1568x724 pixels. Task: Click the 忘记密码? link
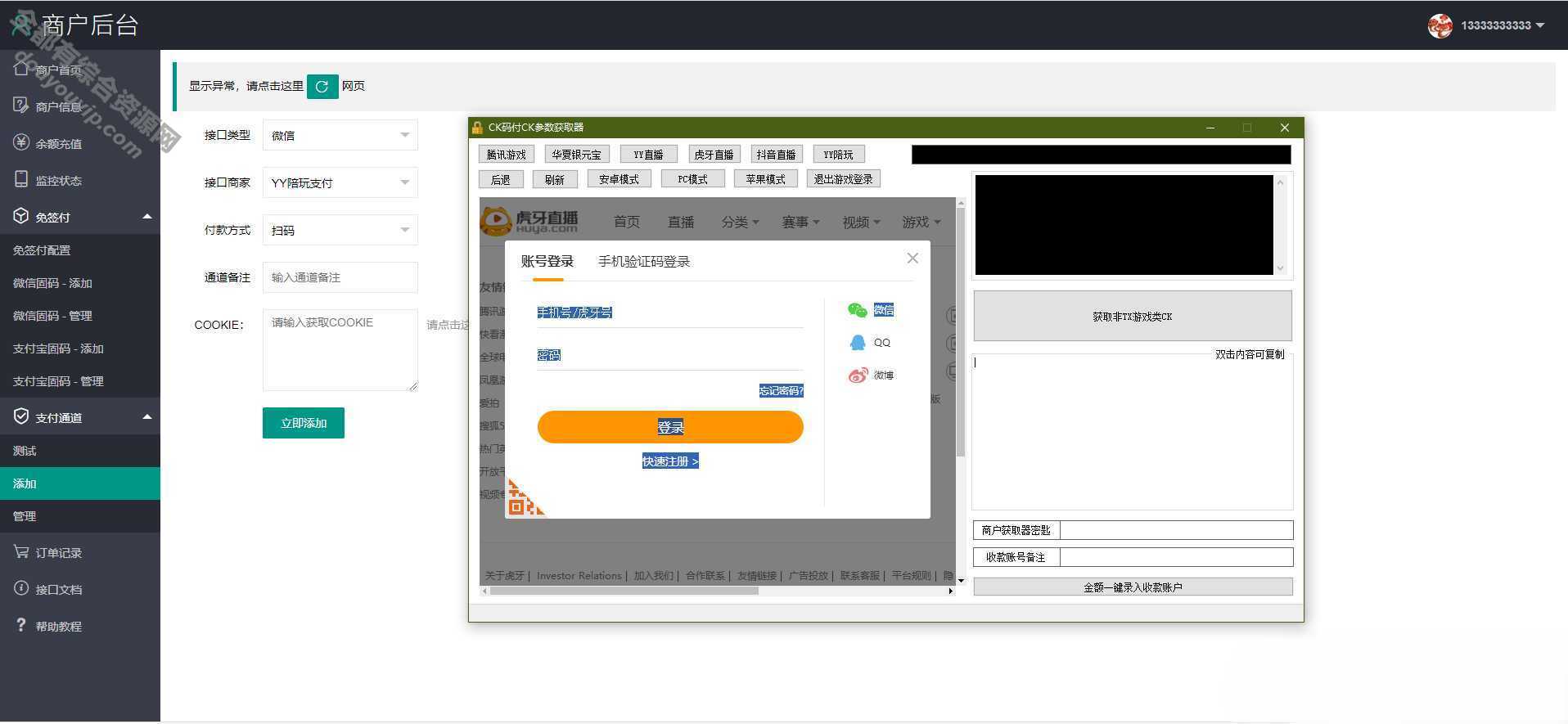pyautogui.click(x=781, y=391)
